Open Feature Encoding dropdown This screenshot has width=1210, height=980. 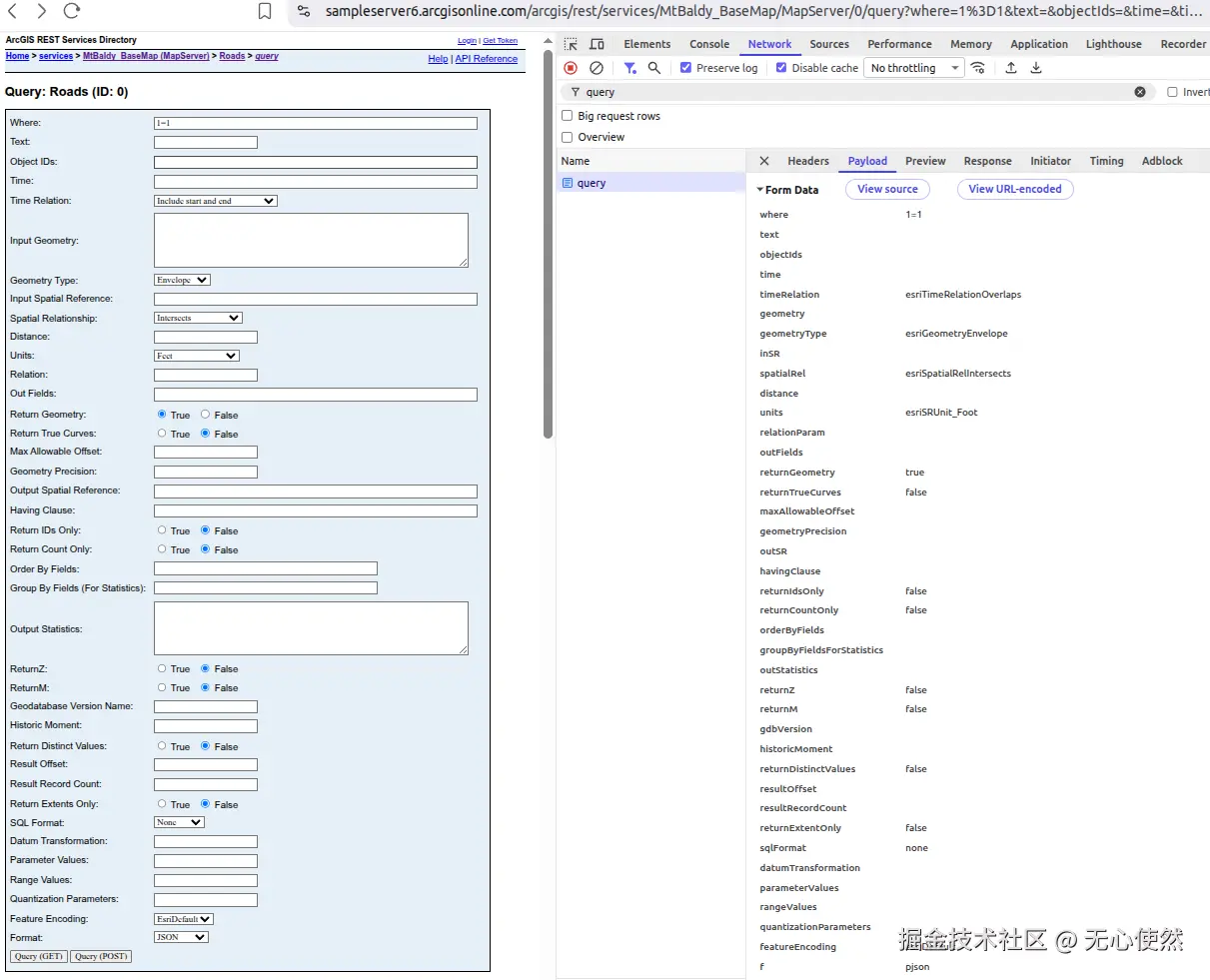tap(184, 919)
